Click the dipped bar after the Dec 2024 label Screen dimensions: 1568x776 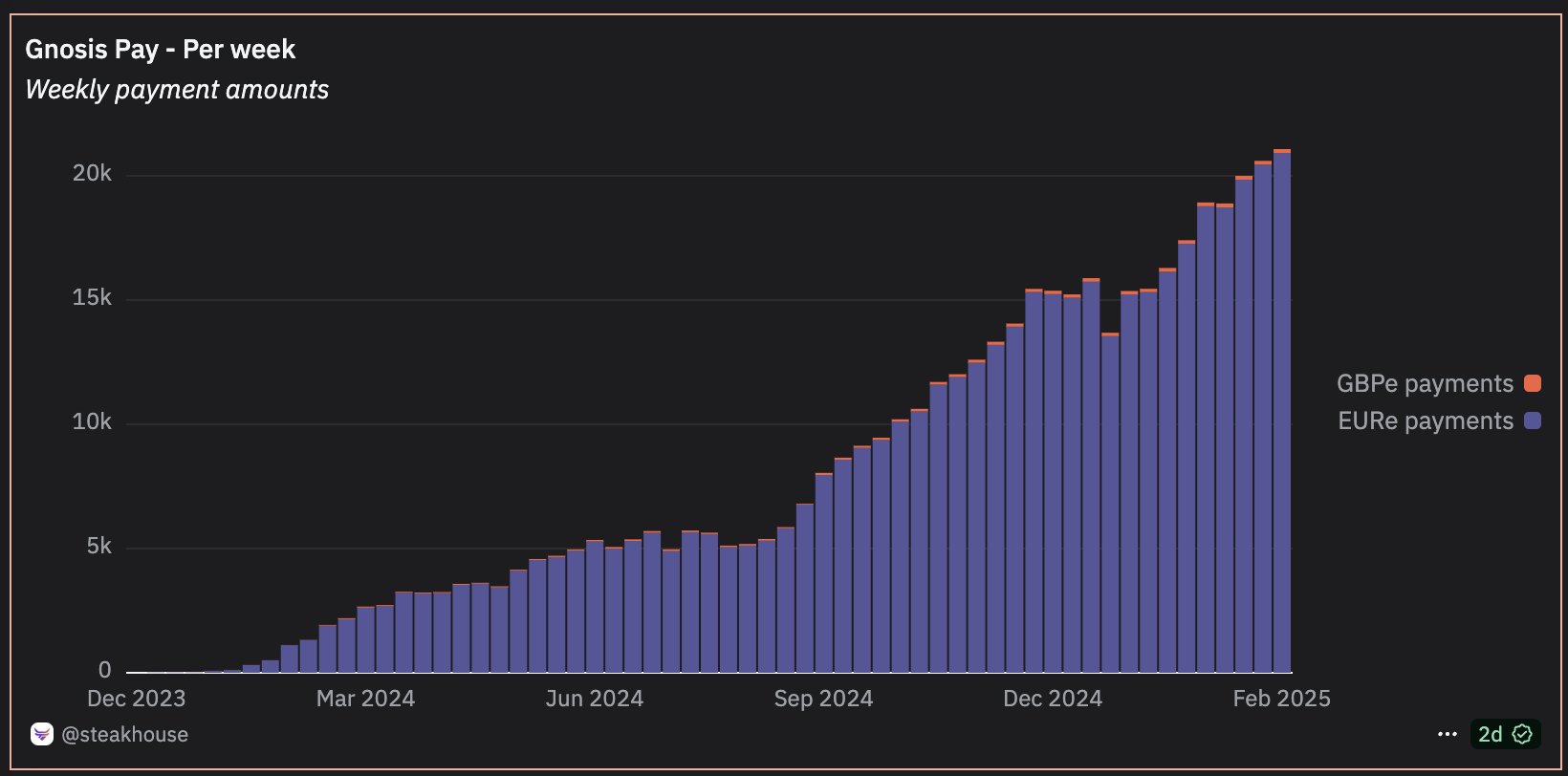coord(1110,503)
